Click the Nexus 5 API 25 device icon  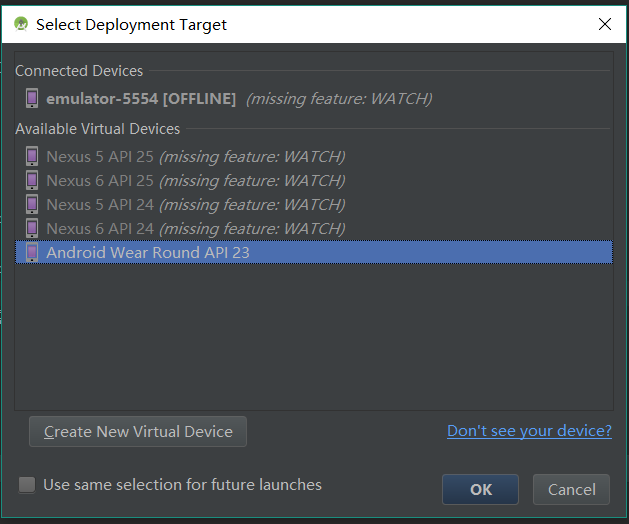pyautogui.click(x=32, y=156)
